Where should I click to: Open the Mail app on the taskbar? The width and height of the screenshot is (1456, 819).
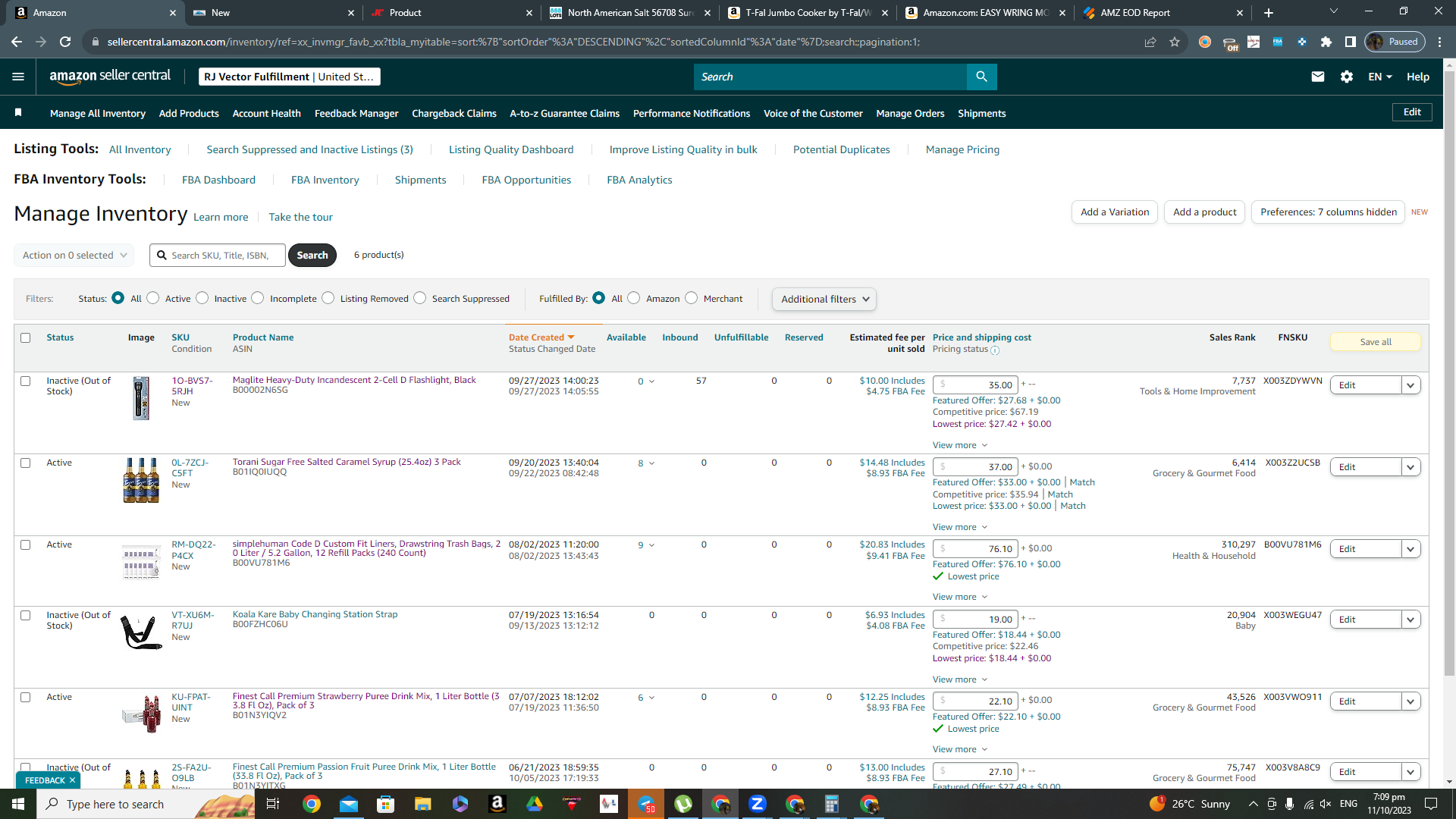click(x=349, y=804)
